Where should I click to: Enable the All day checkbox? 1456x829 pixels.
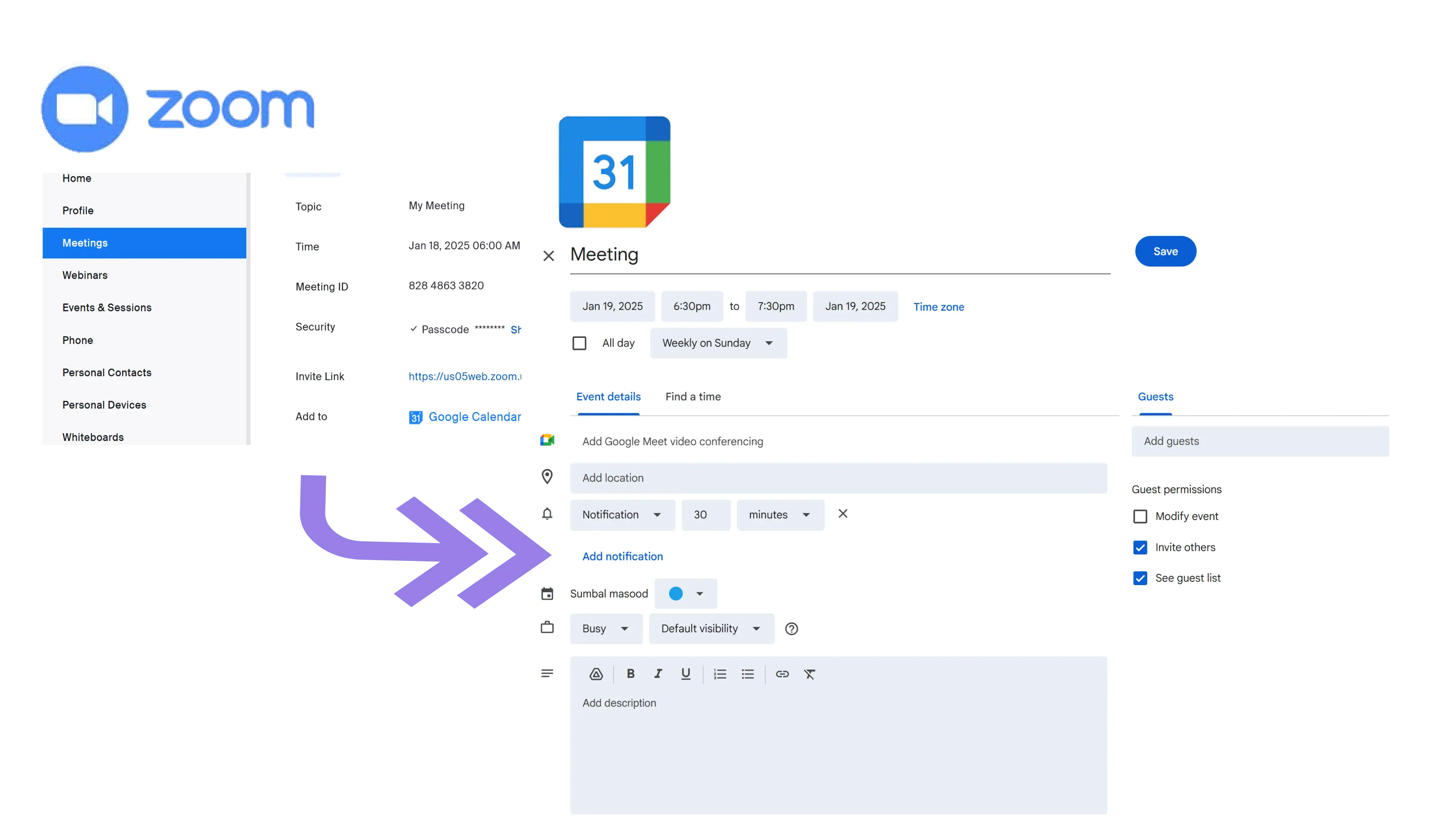point(578,343)
